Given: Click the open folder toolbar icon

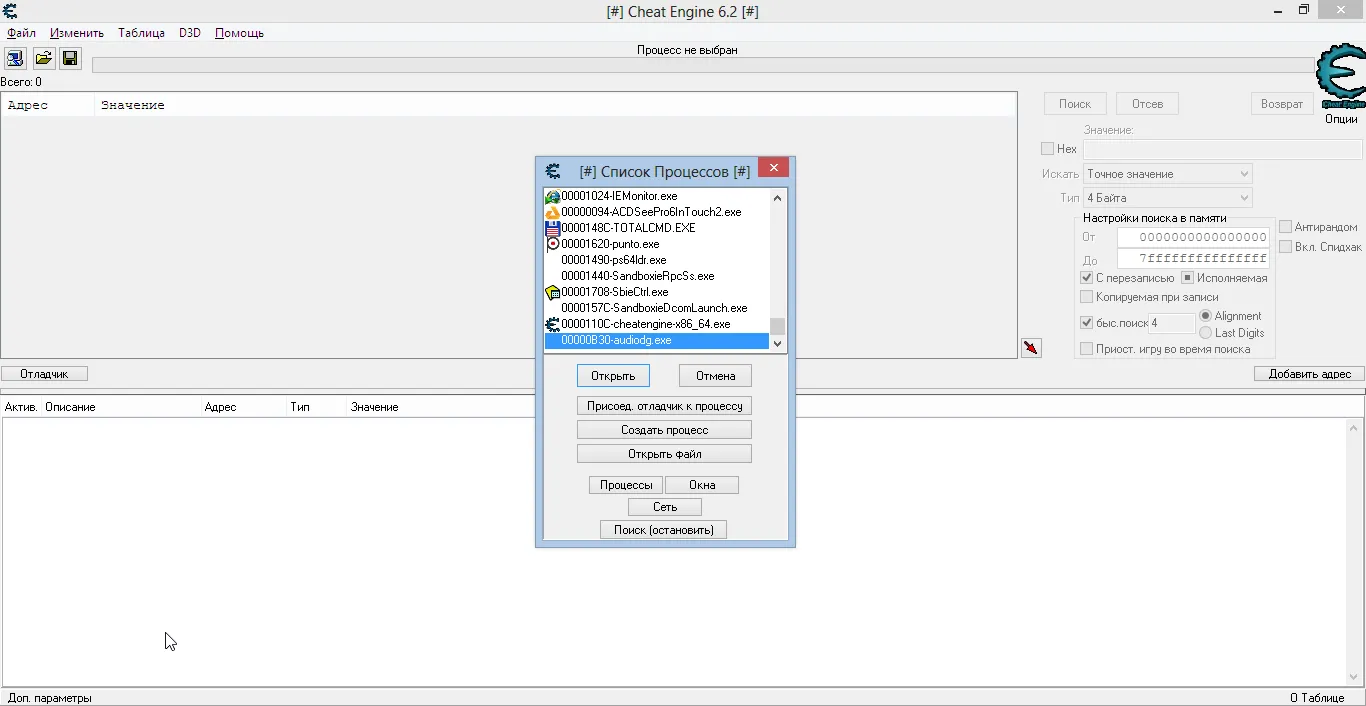Looking at the screenshot, I should click(x=43, y=58).
